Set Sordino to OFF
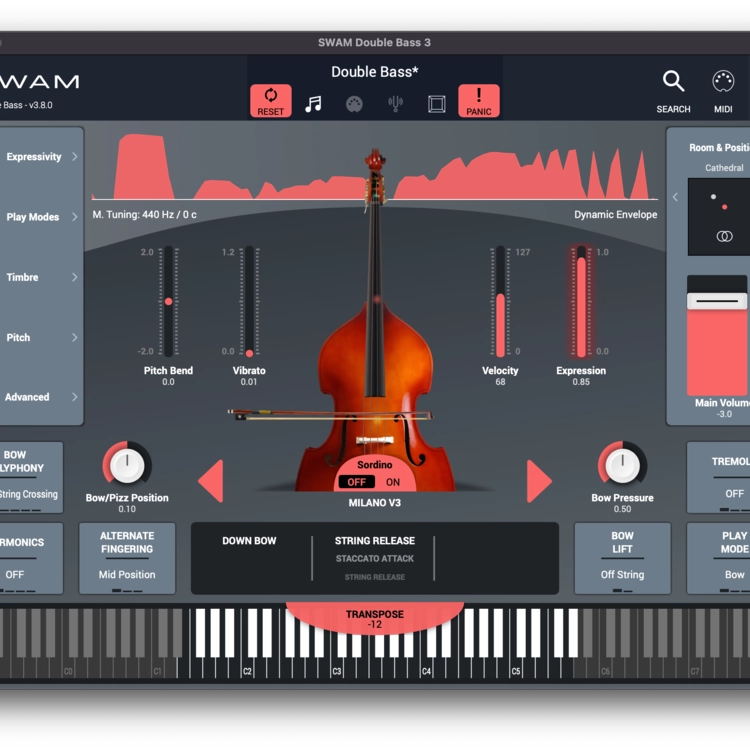 coord(356,482)
